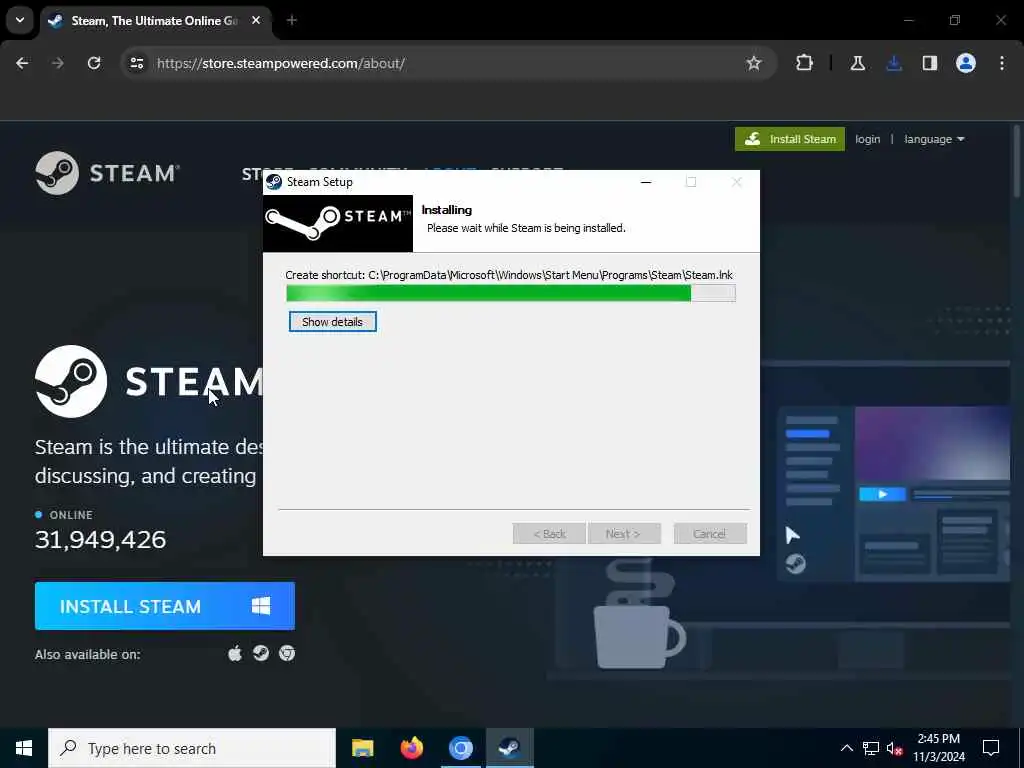Click the blue INSTALL STEAM button
1024x768 pixels.
[x=165, y=606]
